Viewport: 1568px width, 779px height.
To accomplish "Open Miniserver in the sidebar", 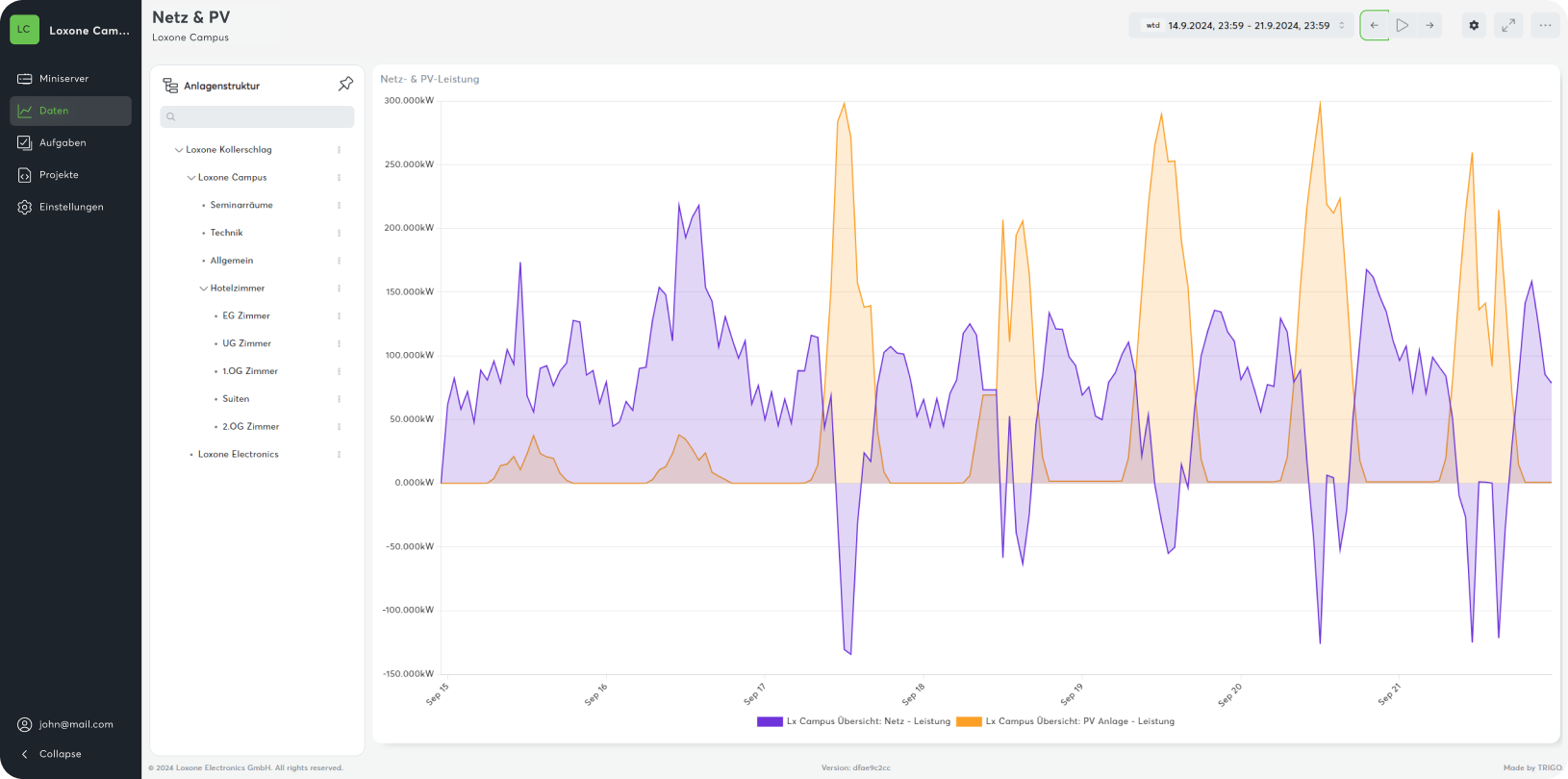I will (x=63, y=79).
